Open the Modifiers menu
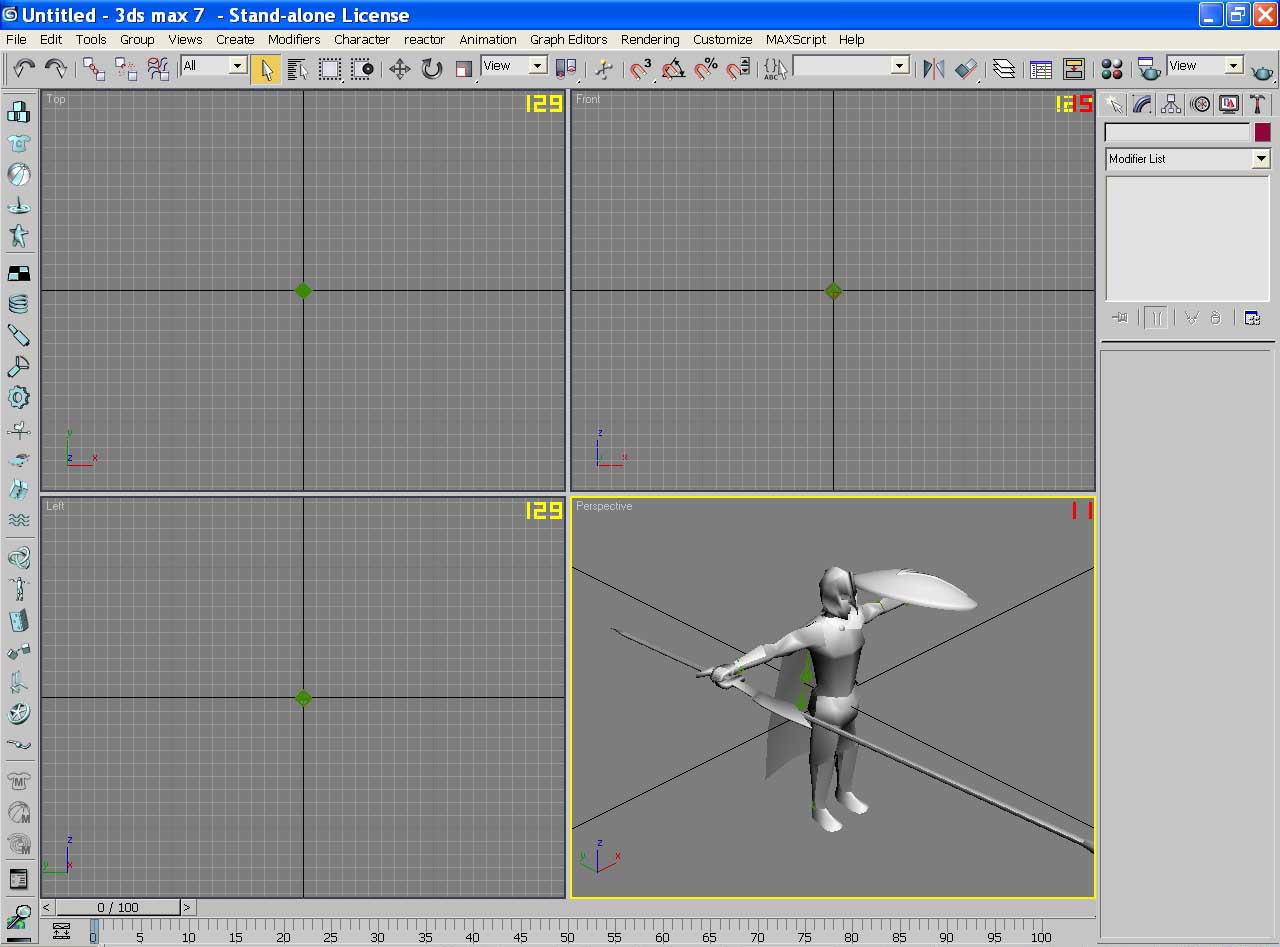1280x947 pixels. [294, 39]
